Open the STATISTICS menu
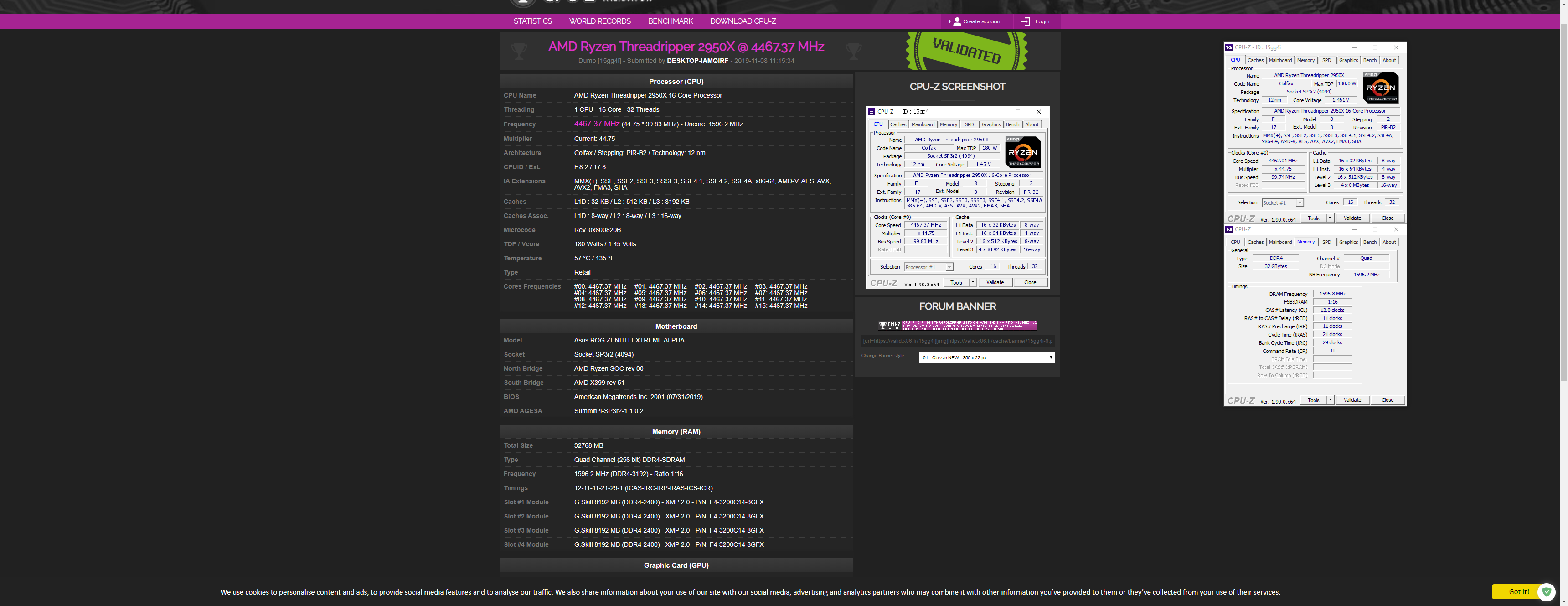The image size is (1568, 606). tap(532, 21)
